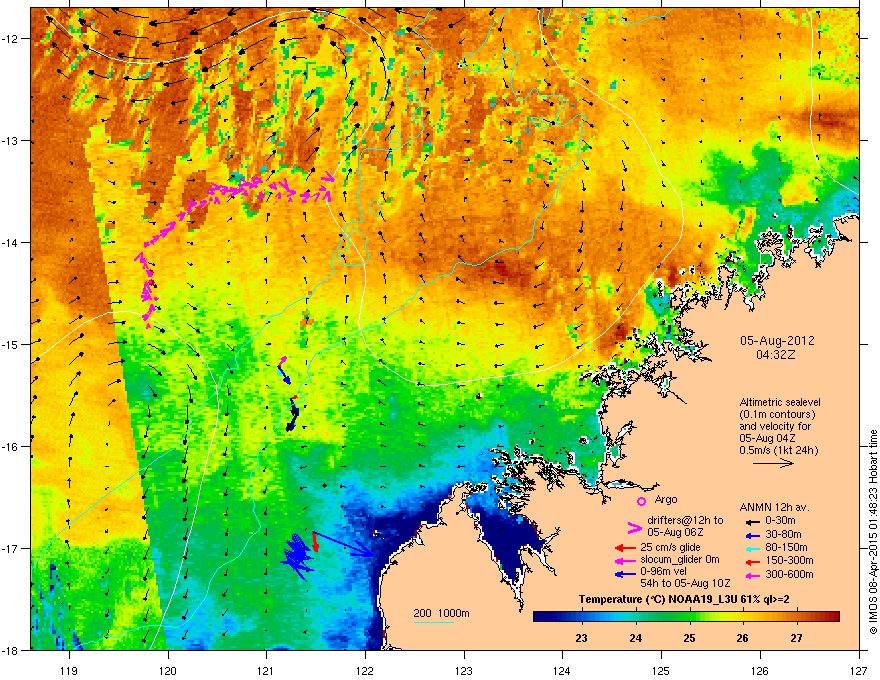
Task: Click the '(0.1m contours)' legend text
Action: coord(777,415)
